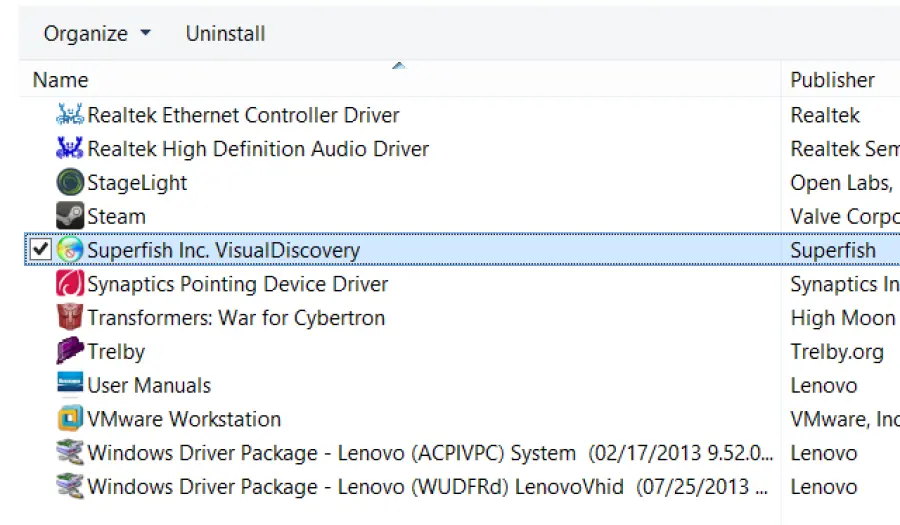Select the VMware Workstation entry
Screen dimensions: 900x525
[184, 419]
